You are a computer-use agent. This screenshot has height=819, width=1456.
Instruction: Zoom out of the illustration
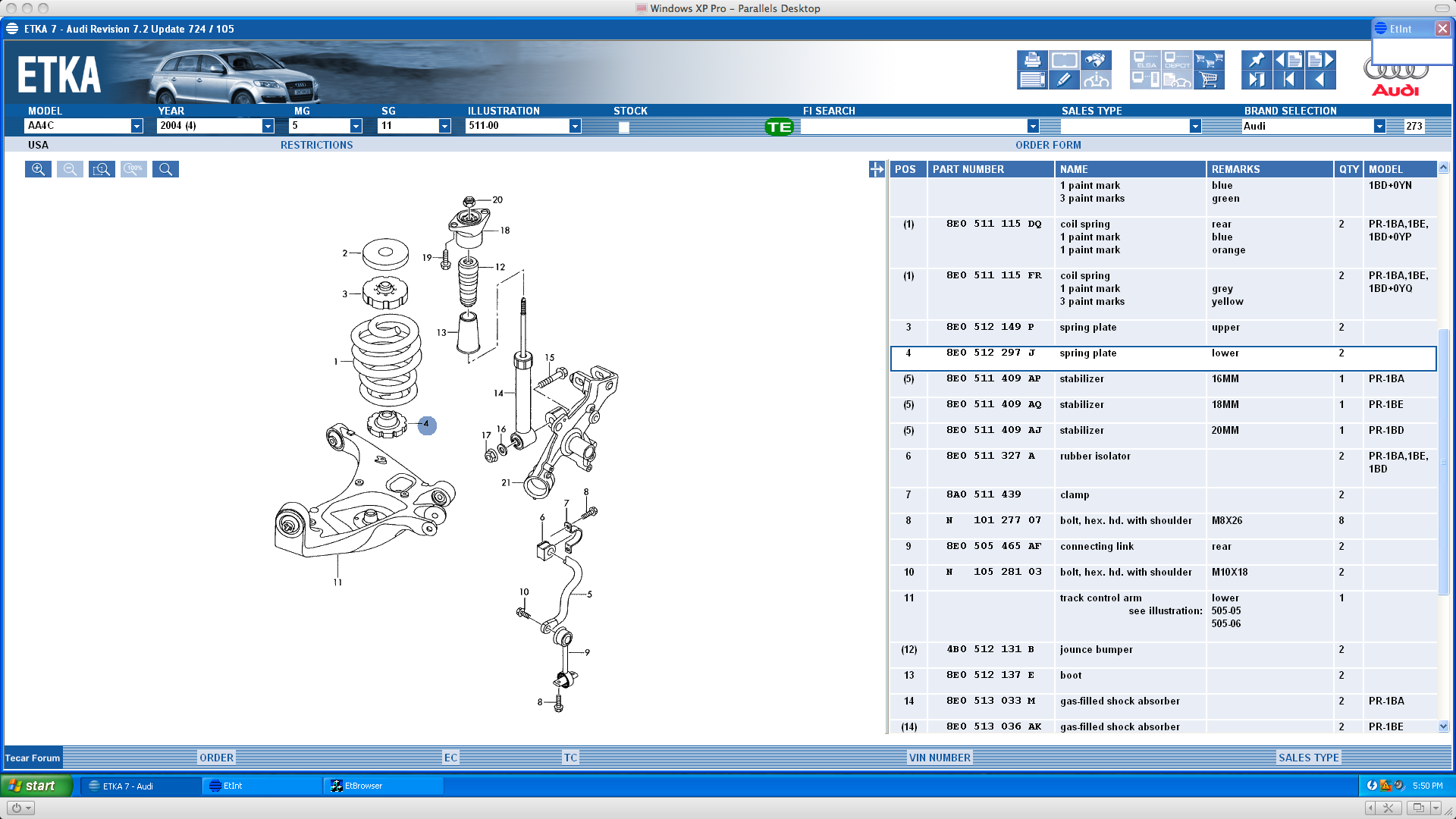tap(70, 169)
